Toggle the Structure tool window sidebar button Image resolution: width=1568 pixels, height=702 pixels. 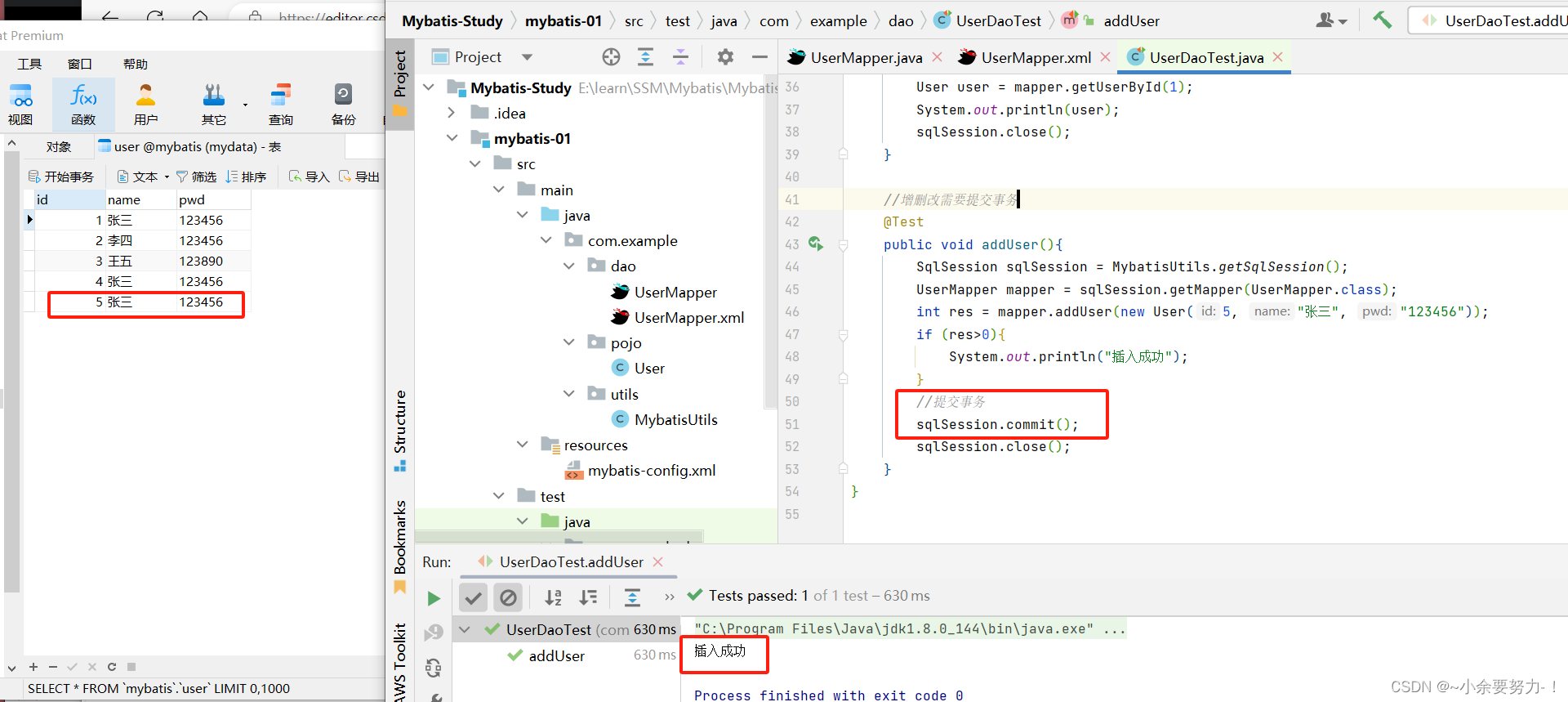tap(400, 430)
